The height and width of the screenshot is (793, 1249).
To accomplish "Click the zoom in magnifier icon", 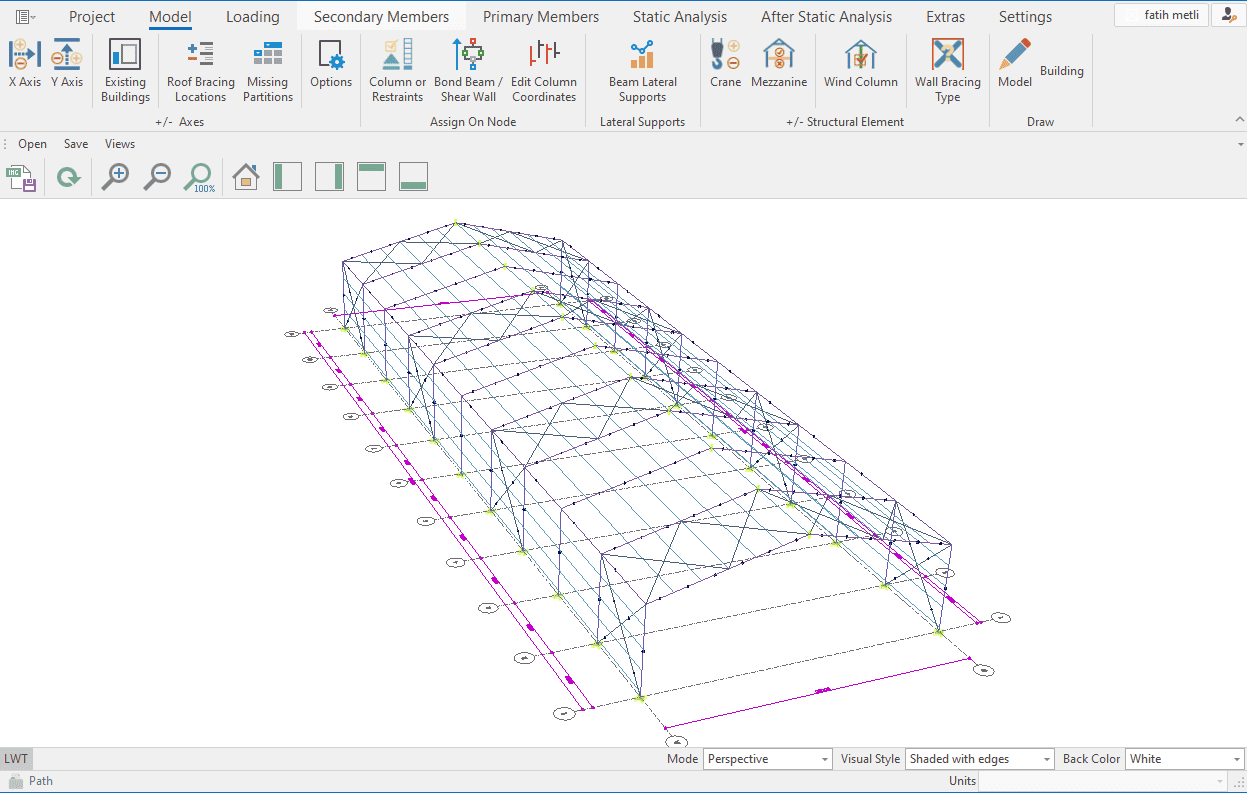I will [x=115, y=178].
